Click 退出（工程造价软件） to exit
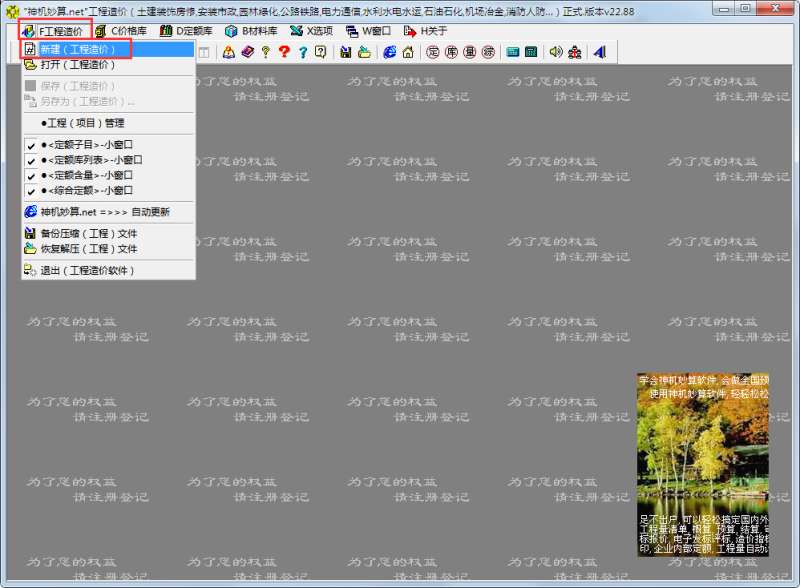The height and width of the screenshot is (588, 800). coord(86,270)
